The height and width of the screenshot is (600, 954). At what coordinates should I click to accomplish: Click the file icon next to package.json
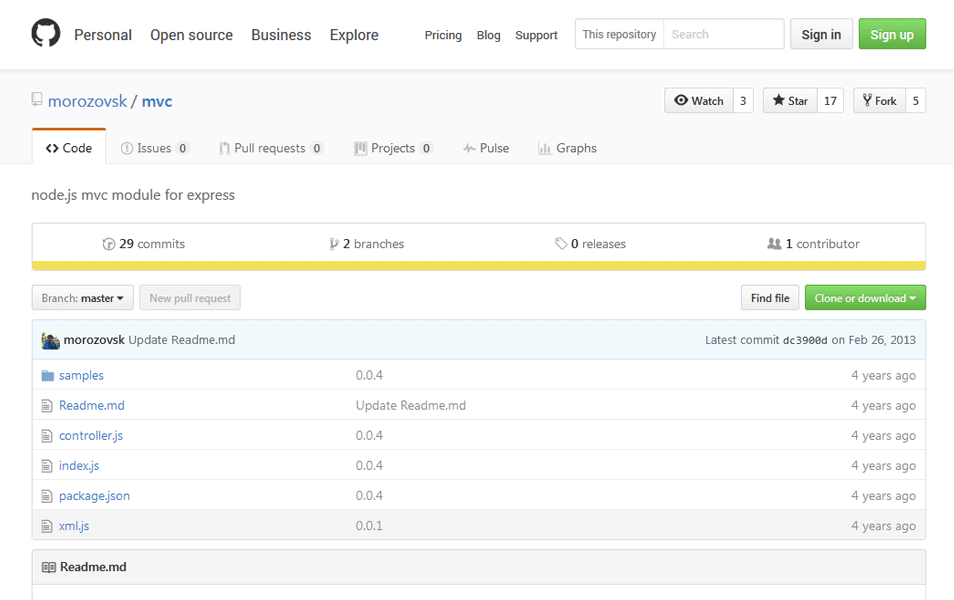point(47,496)
